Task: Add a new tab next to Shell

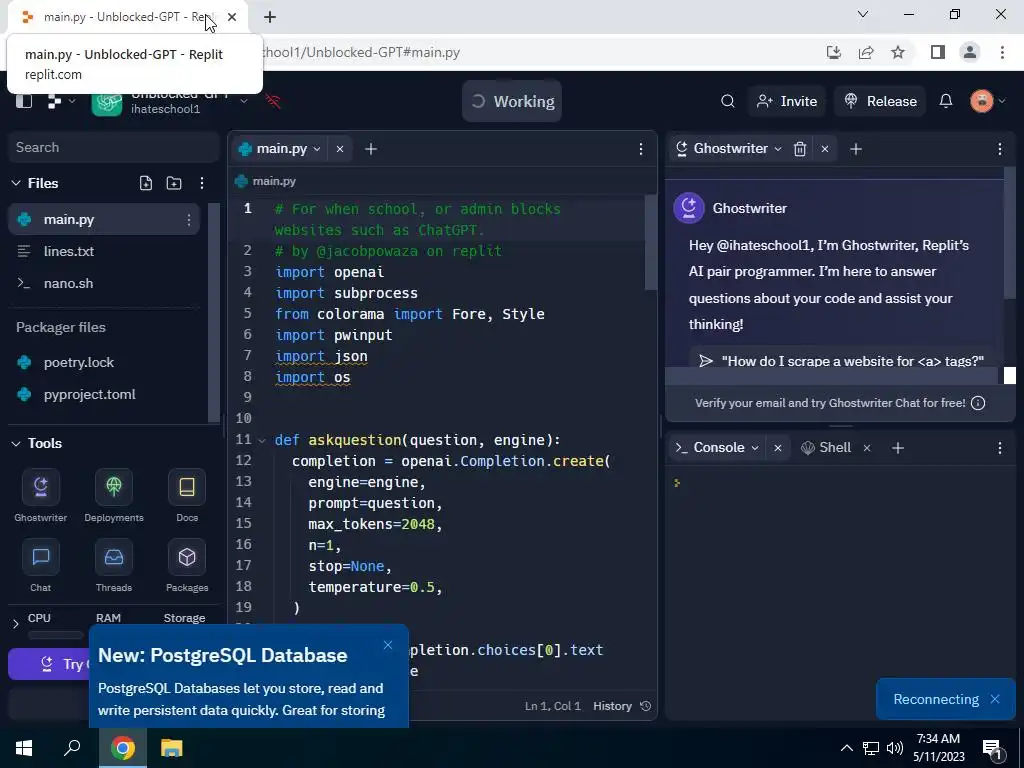Action: coord(898,448)
